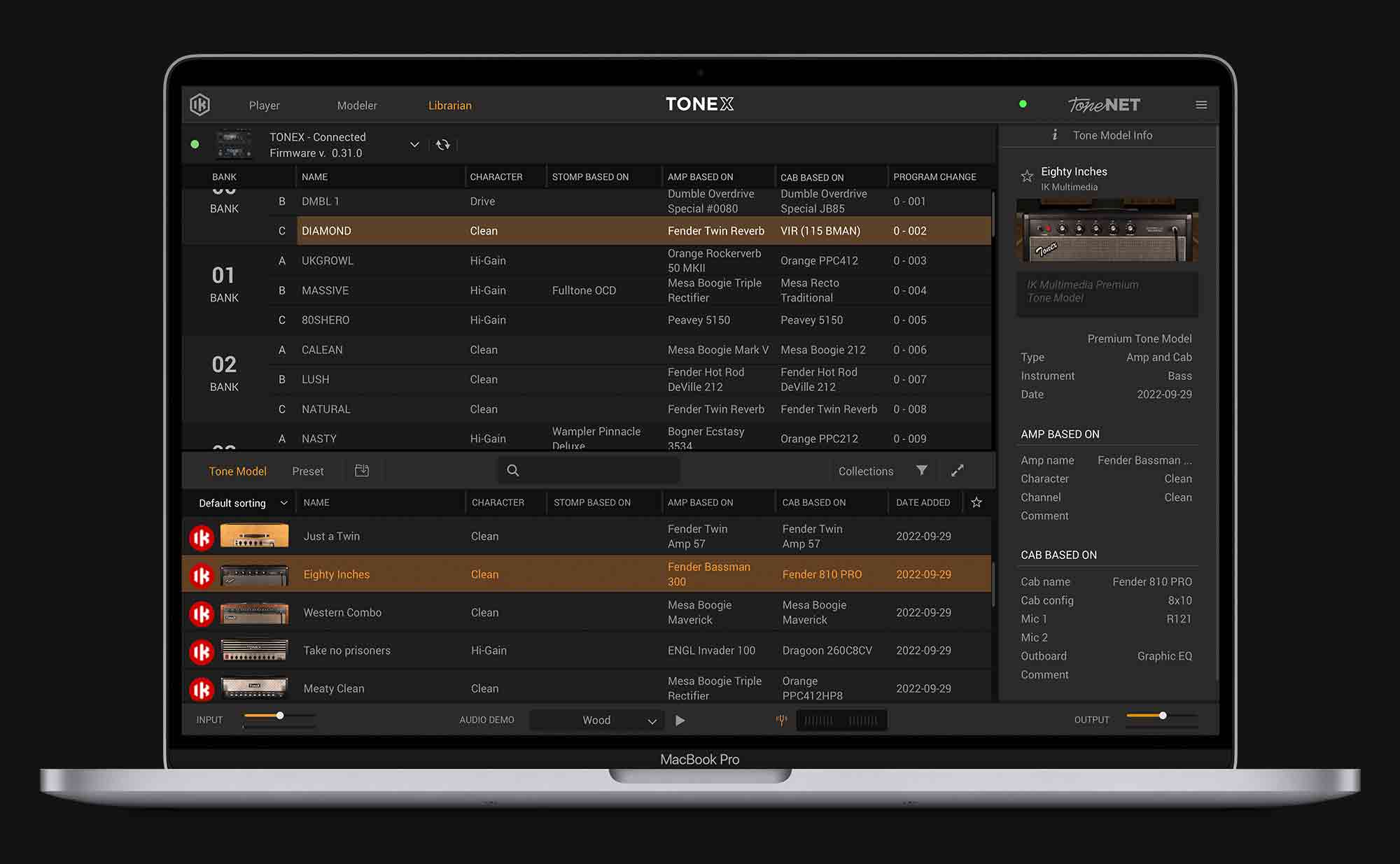
Task: Switch to the Modeler tab
Action: 357,106
